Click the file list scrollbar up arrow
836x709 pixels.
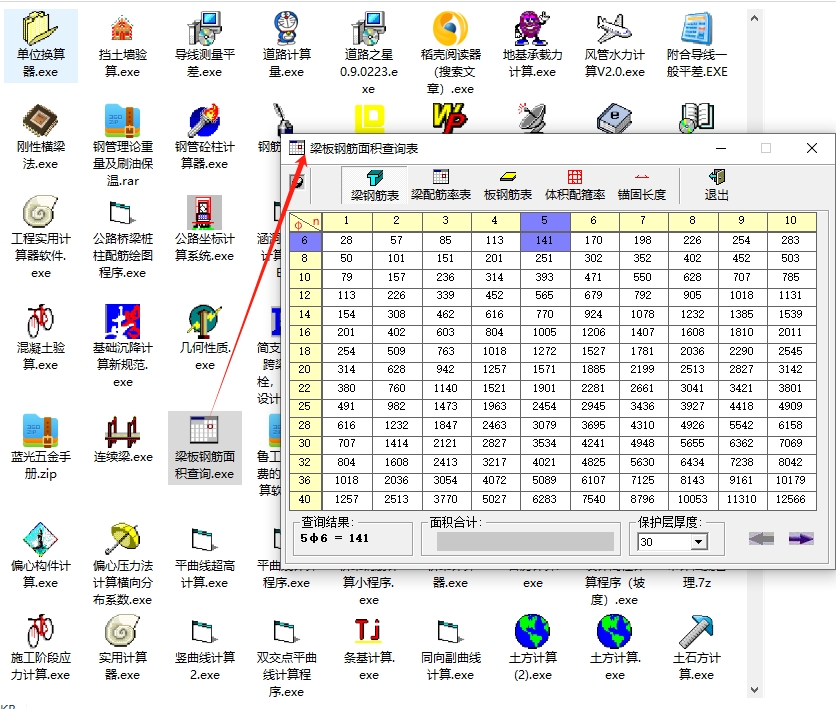[x=754, y=18]
